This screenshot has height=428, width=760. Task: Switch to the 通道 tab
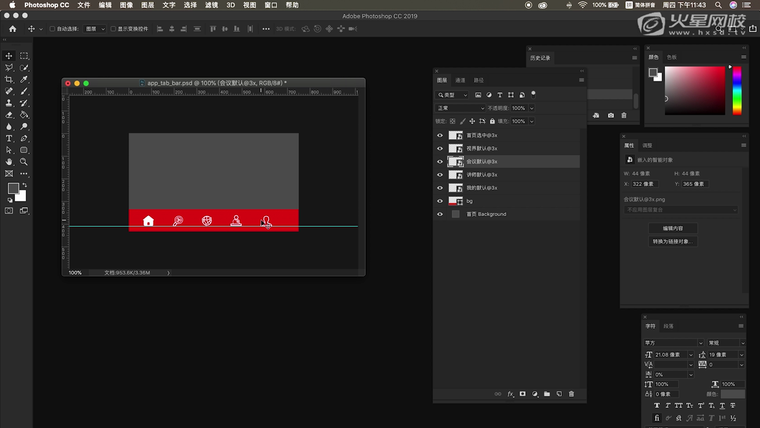point(460,80)
